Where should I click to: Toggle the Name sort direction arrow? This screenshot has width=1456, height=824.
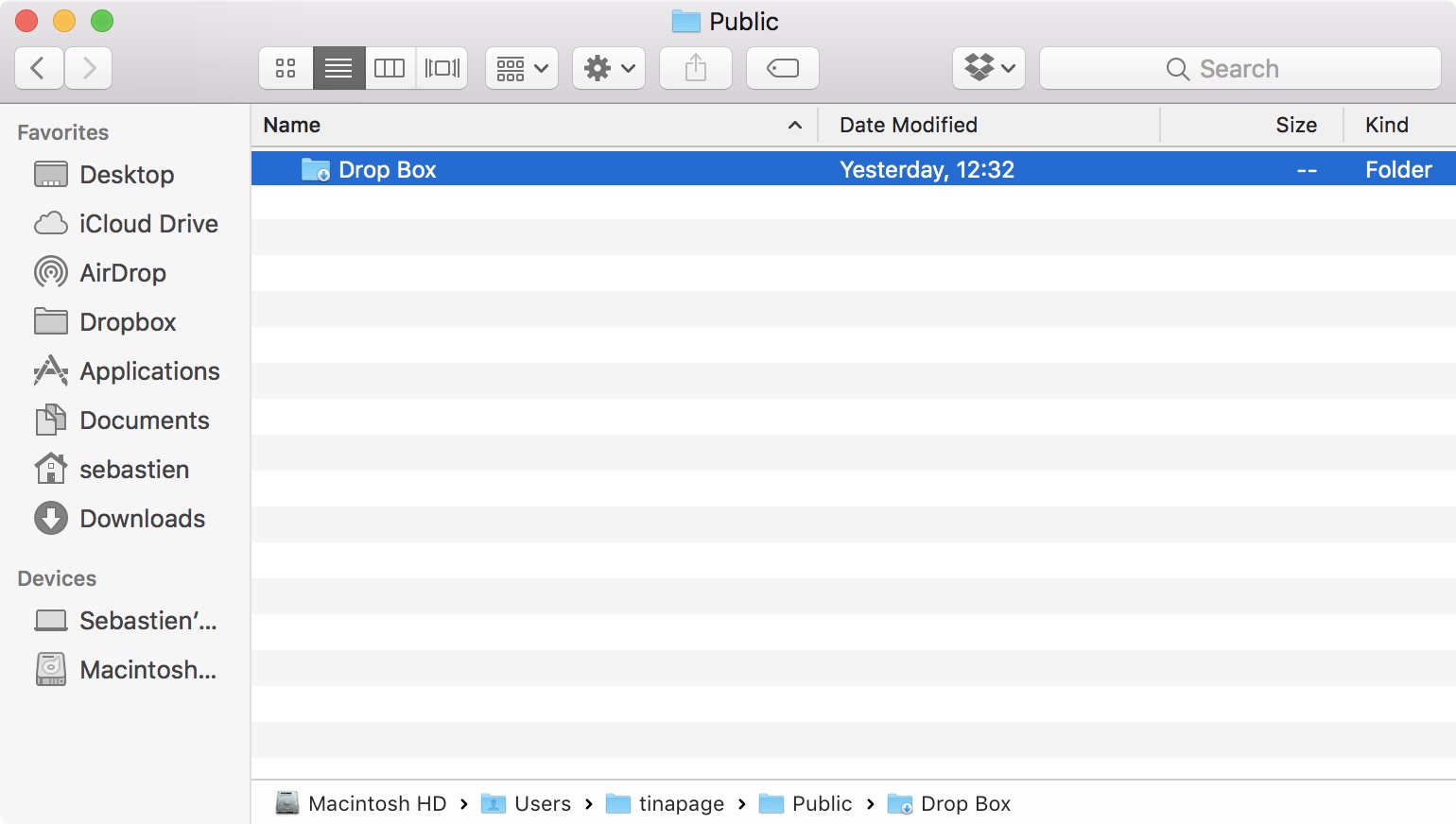click(795, 125)
